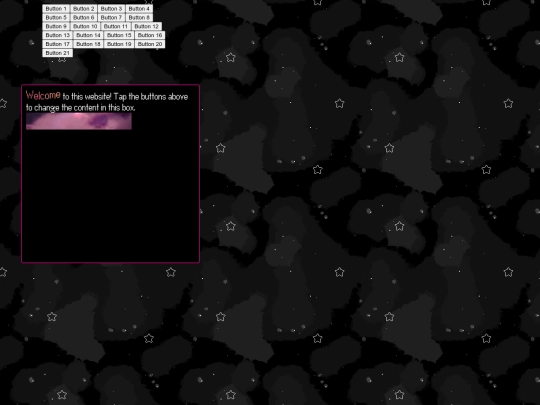Screen dimensions: 540x405
Task: Click Button 13
Action: pos(58,35)
